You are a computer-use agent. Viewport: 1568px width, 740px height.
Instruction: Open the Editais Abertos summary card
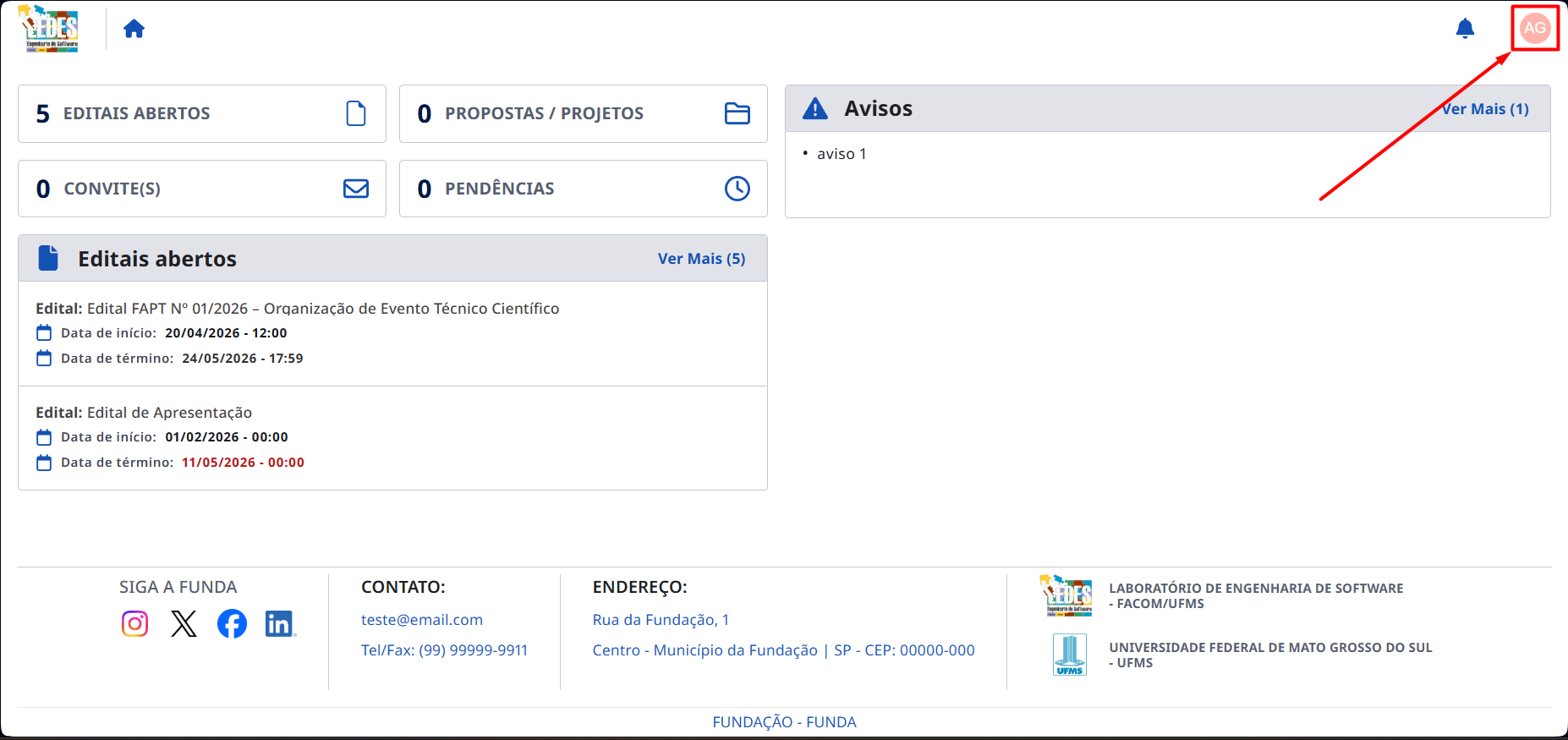(x=202, y=113)
